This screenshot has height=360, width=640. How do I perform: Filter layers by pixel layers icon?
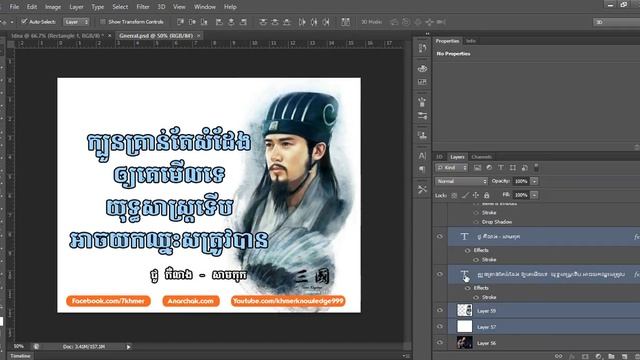click(x=477, y=168)
